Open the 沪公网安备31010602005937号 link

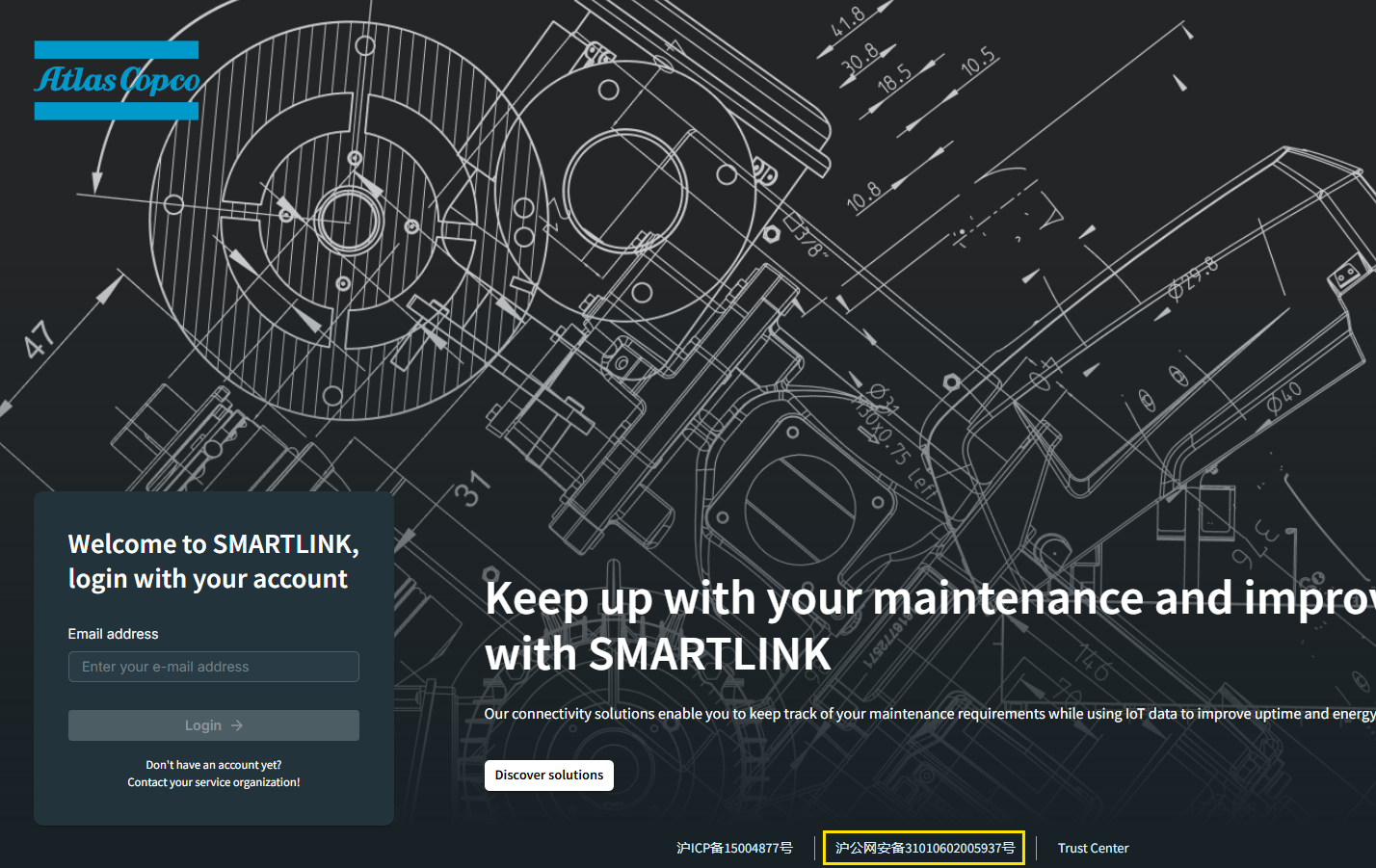click(925, 848)
